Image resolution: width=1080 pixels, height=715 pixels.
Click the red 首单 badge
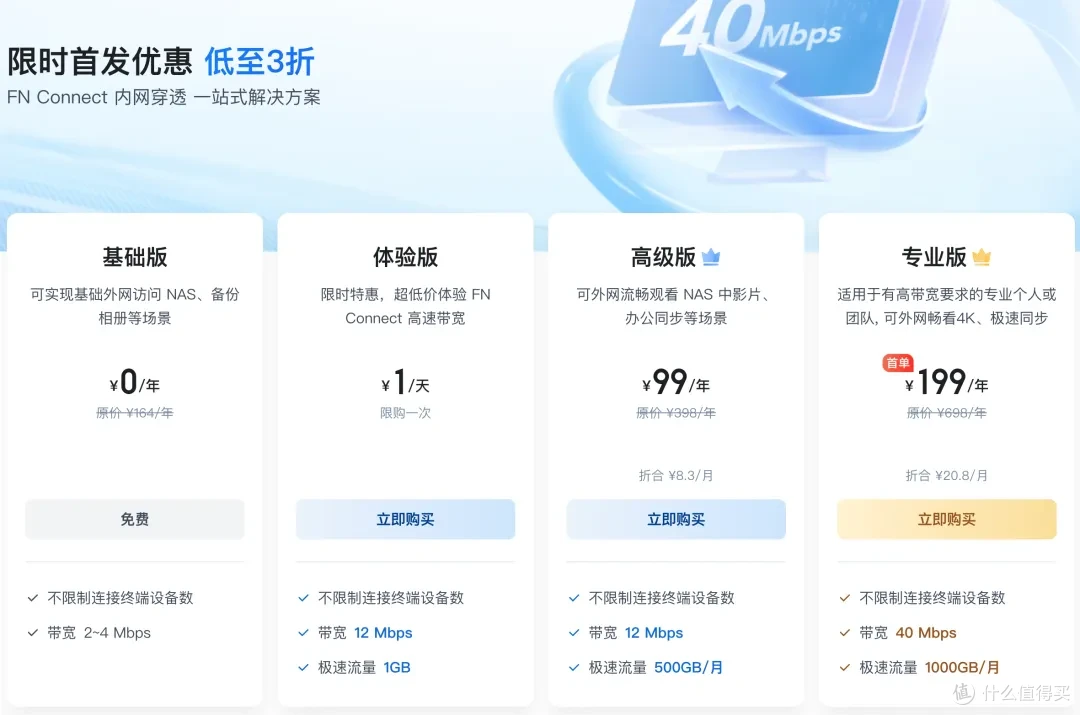[x=898, y=363]
